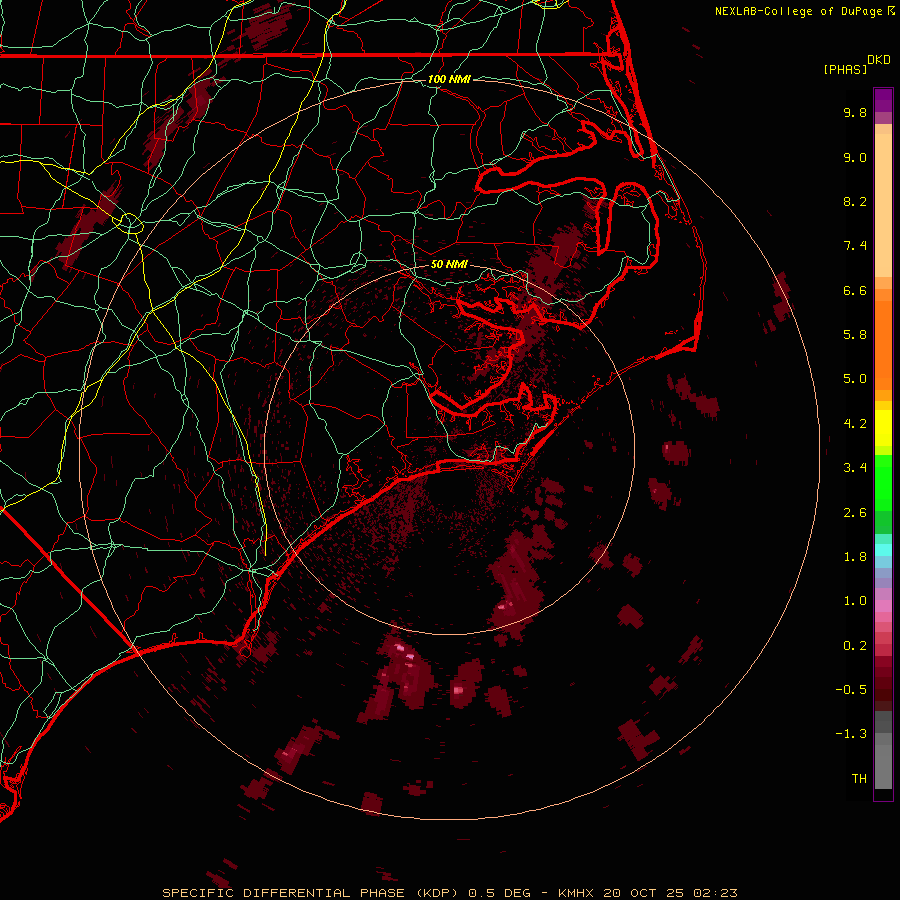Click the orange segment of the color bar
The image size is (900, 900).
pos(883,346)
